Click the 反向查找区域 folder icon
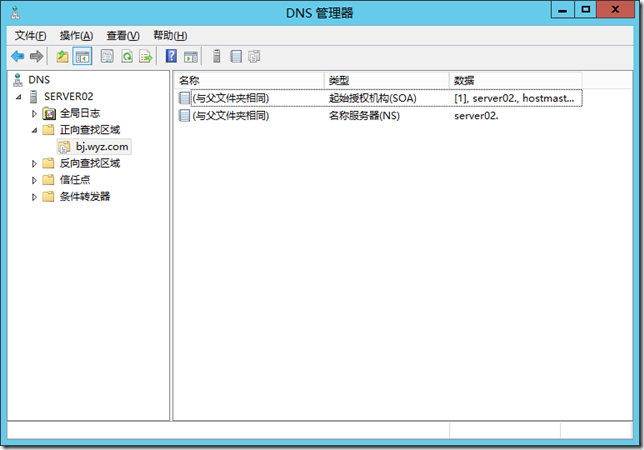The image size is (644, 450). (48, 163)
